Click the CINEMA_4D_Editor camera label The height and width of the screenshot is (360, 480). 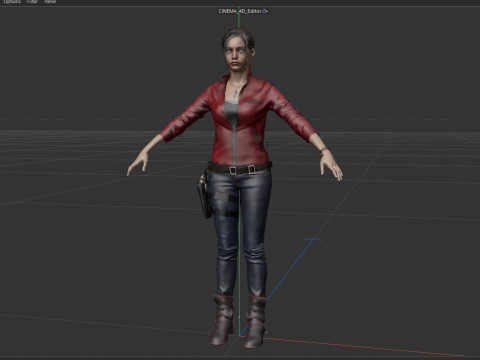pos(243,11)
